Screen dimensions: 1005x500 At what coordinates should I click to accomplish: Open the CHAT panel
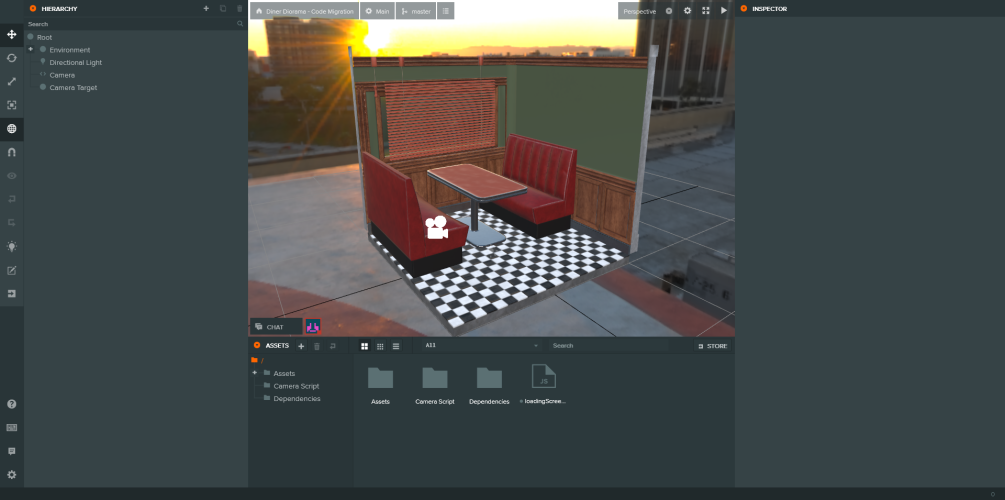[275, 327]
